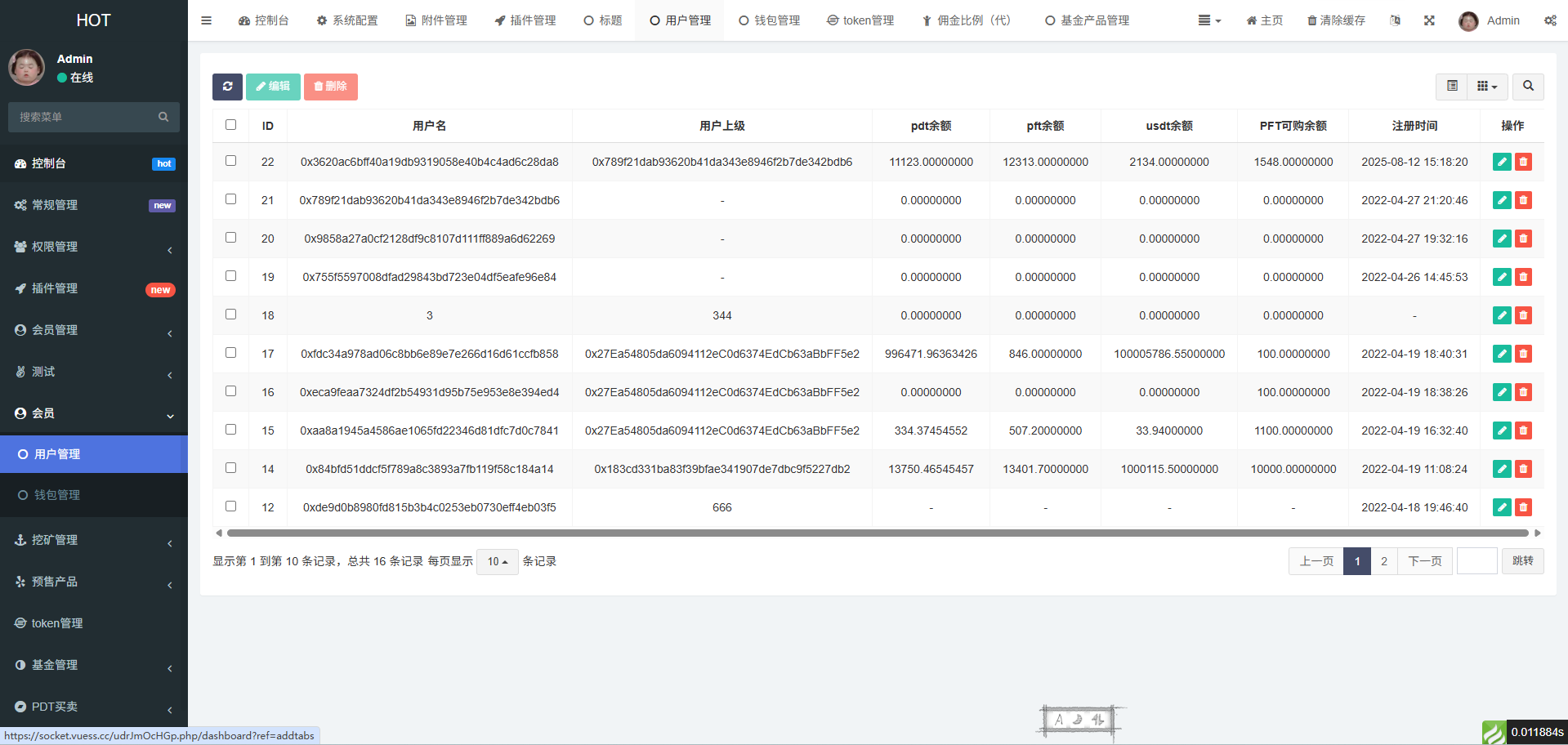Open the settings gears icon at top right
This screenshot has height=745, width=1568.
point(1549,20)
